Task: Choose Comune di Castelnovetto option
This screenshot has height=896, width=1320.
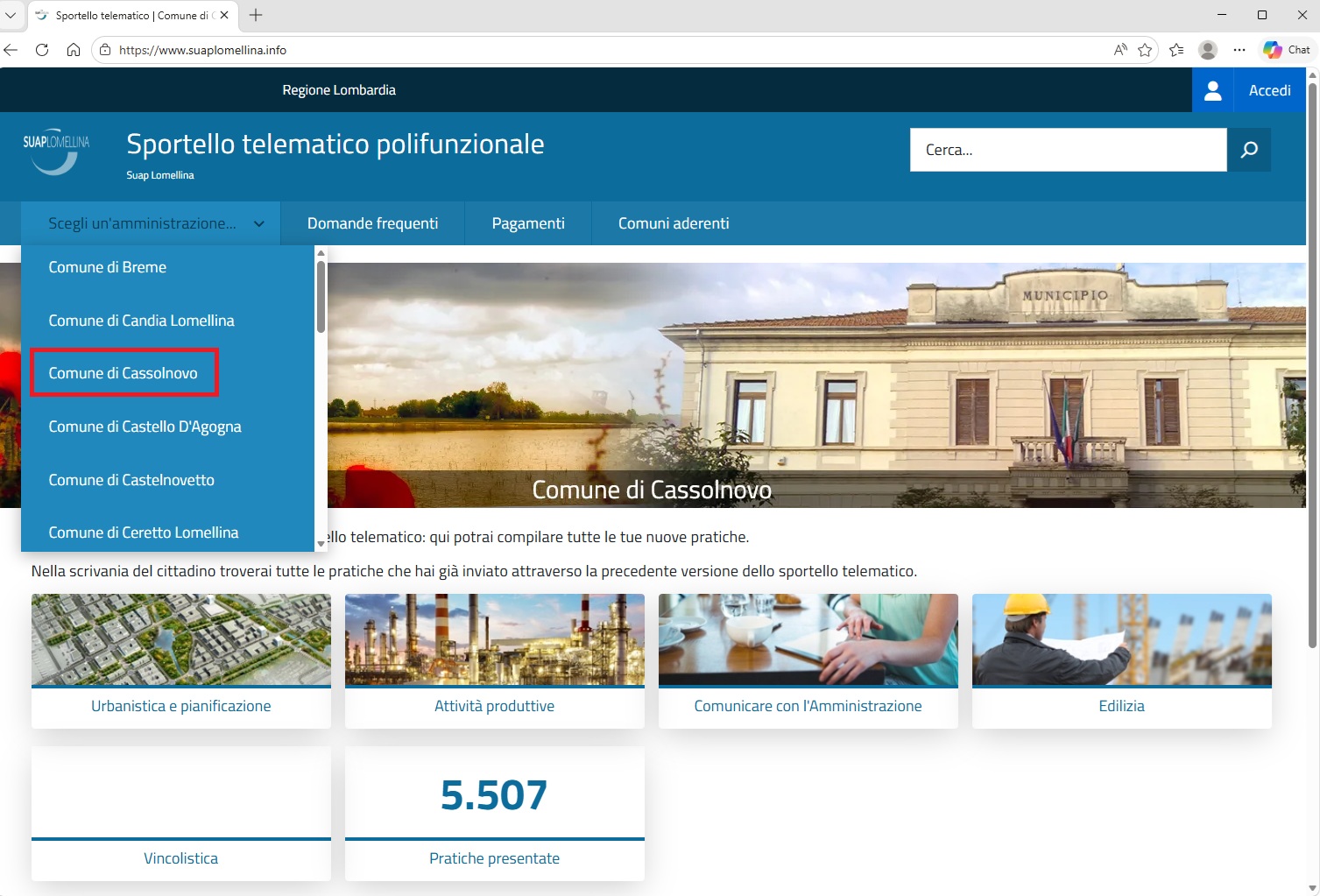Action: pyautogui.click(x=131, y=480)
